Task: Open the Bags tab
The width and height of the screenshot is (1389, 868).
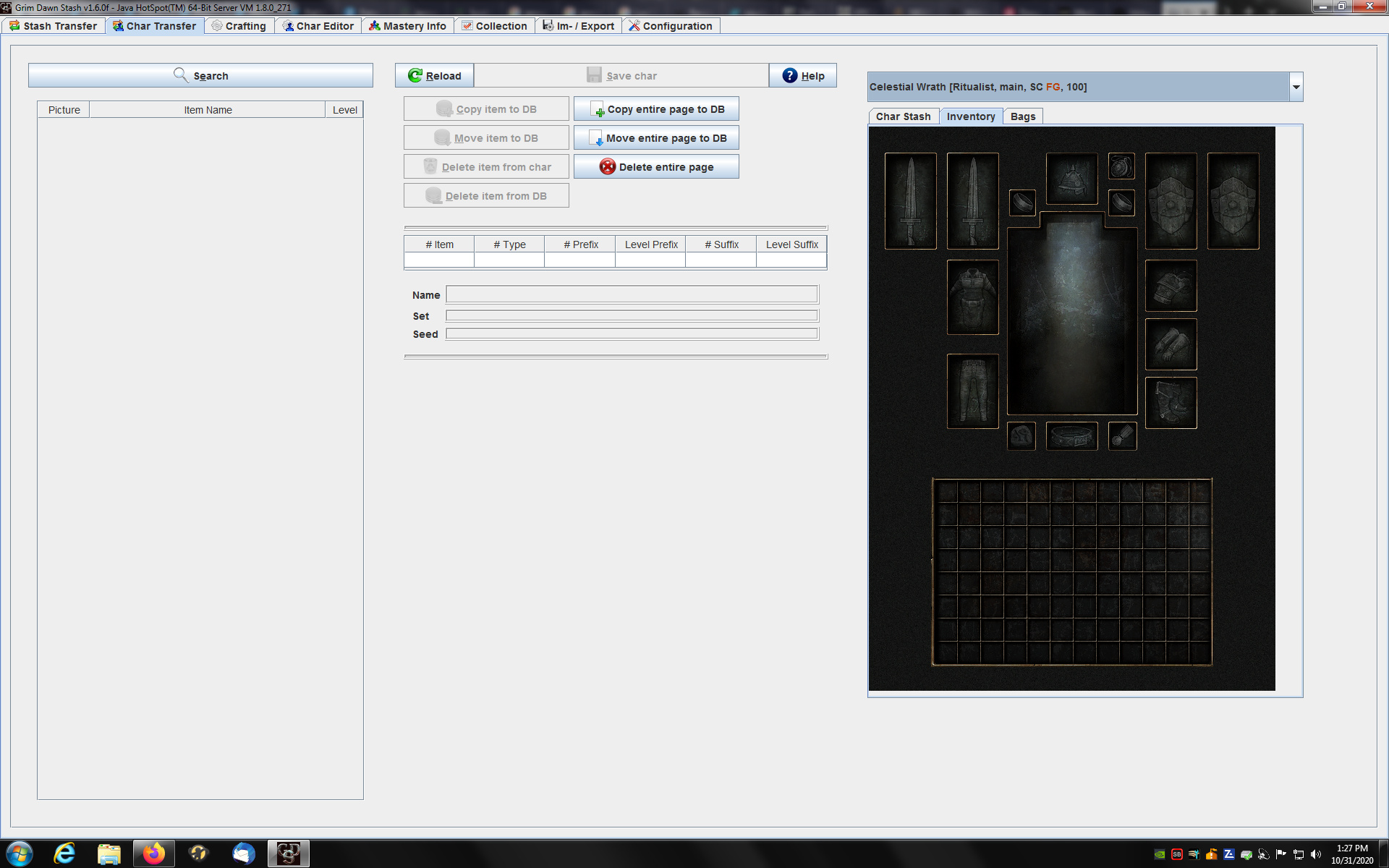Action: click(1022, 116)
